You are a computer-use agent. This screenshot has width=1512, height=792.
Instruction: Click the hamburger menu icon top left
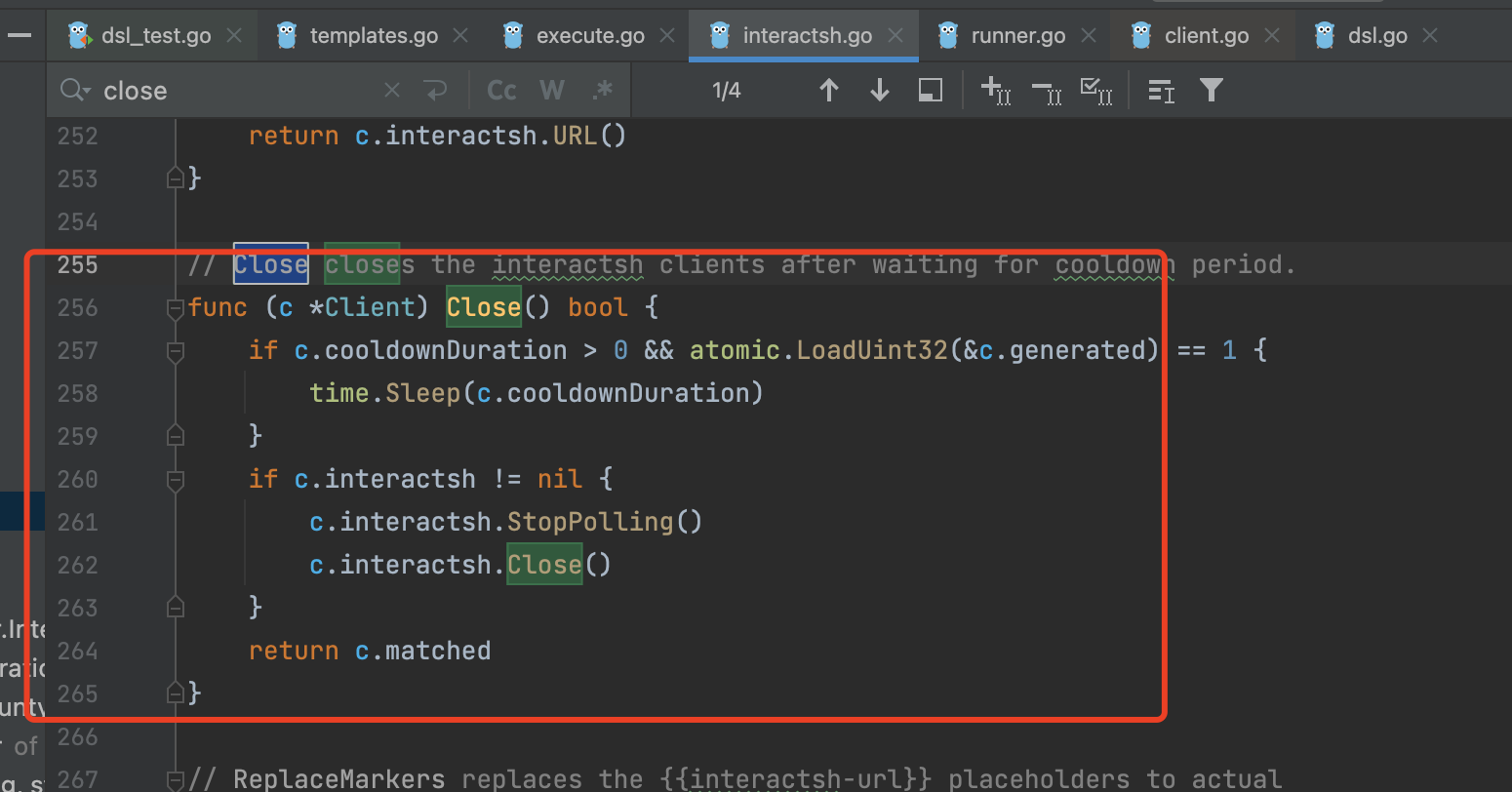tap(20, 35)
